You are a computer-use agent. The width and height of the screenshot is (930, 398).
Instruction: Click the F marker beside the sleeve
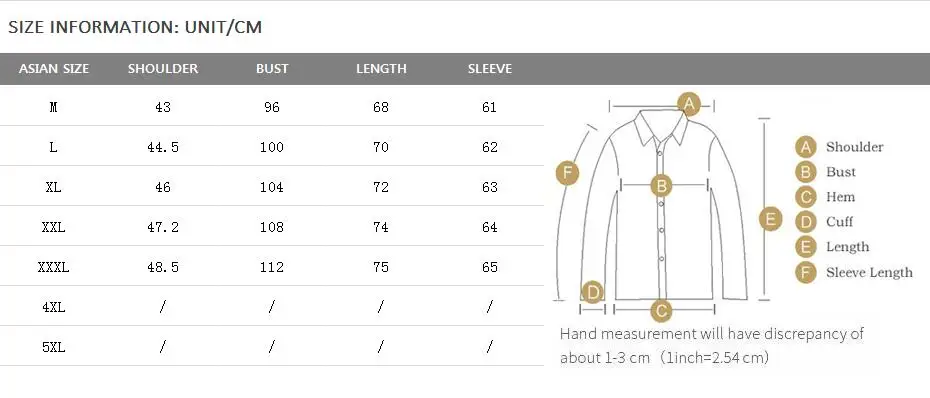pyautogui.click(x=567, y=174)
